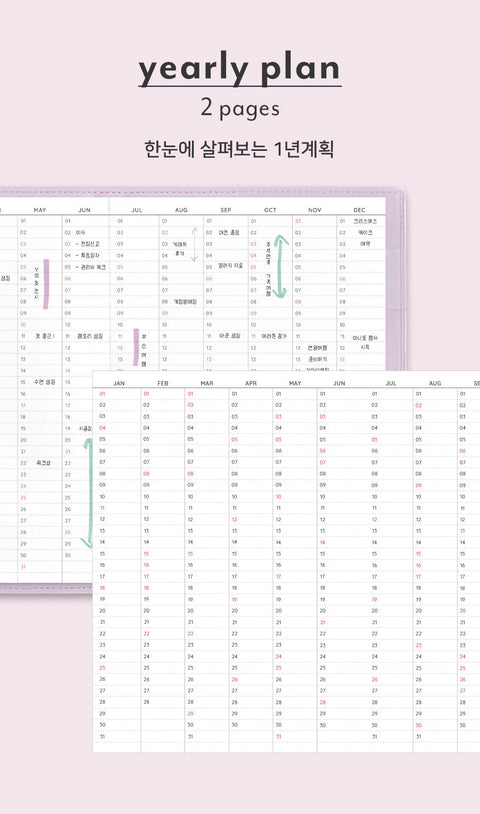Select MAR header on the front white sheet

pos(207,383)
